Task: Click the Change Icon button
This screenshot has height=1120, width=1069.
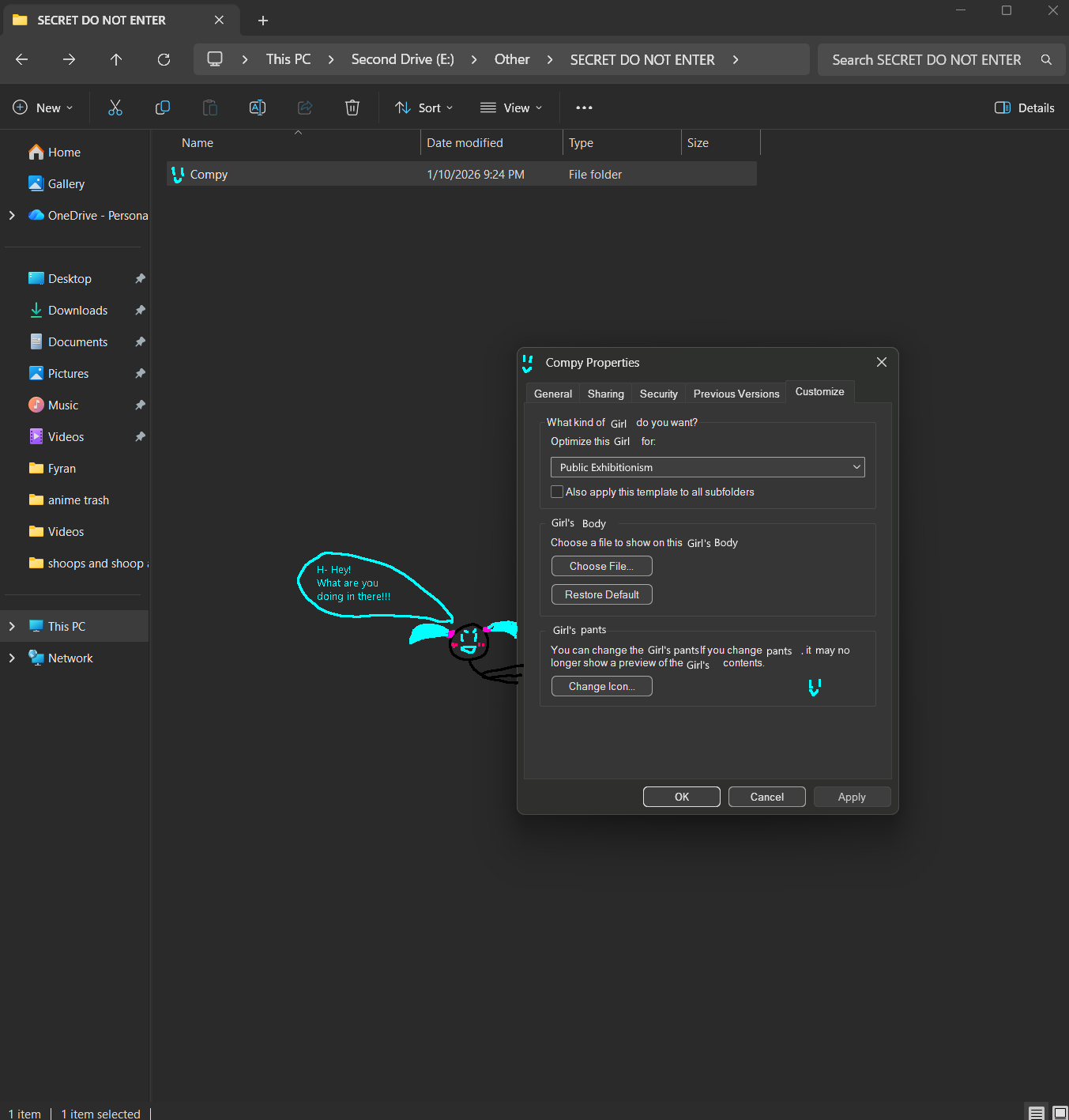Action: pos(601,686)
